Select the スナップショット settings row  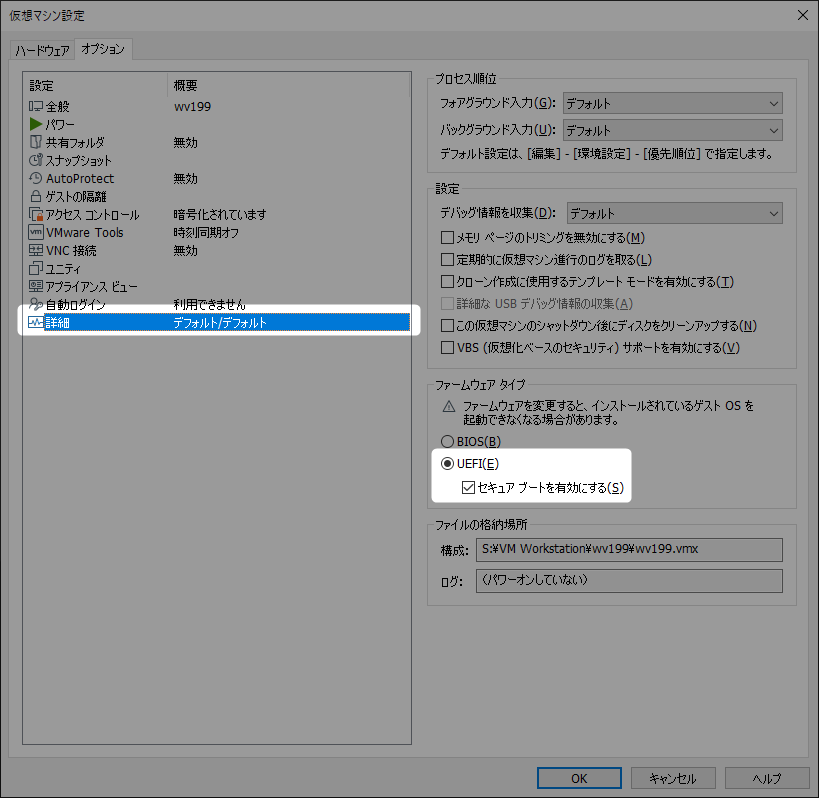click(x=216, y=160)
